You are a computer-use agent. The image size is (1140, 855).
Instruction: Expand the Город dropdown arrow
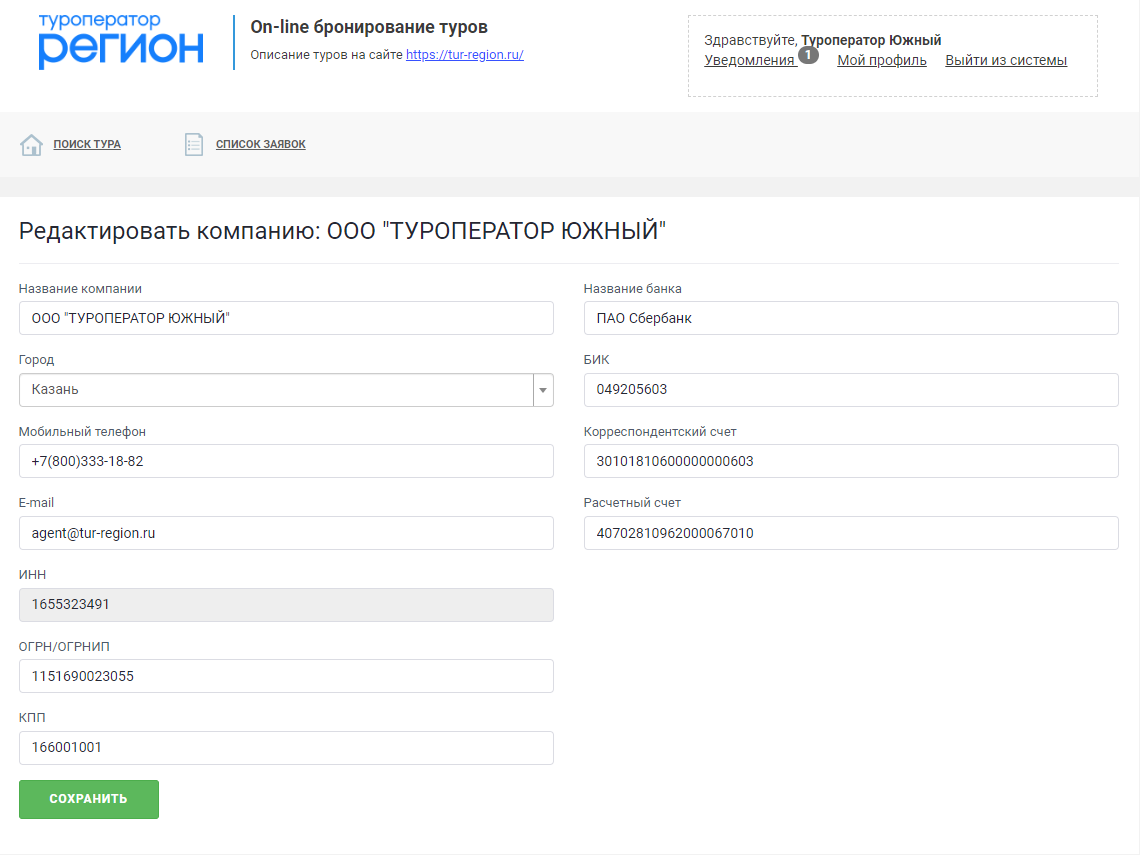point(543,390)
